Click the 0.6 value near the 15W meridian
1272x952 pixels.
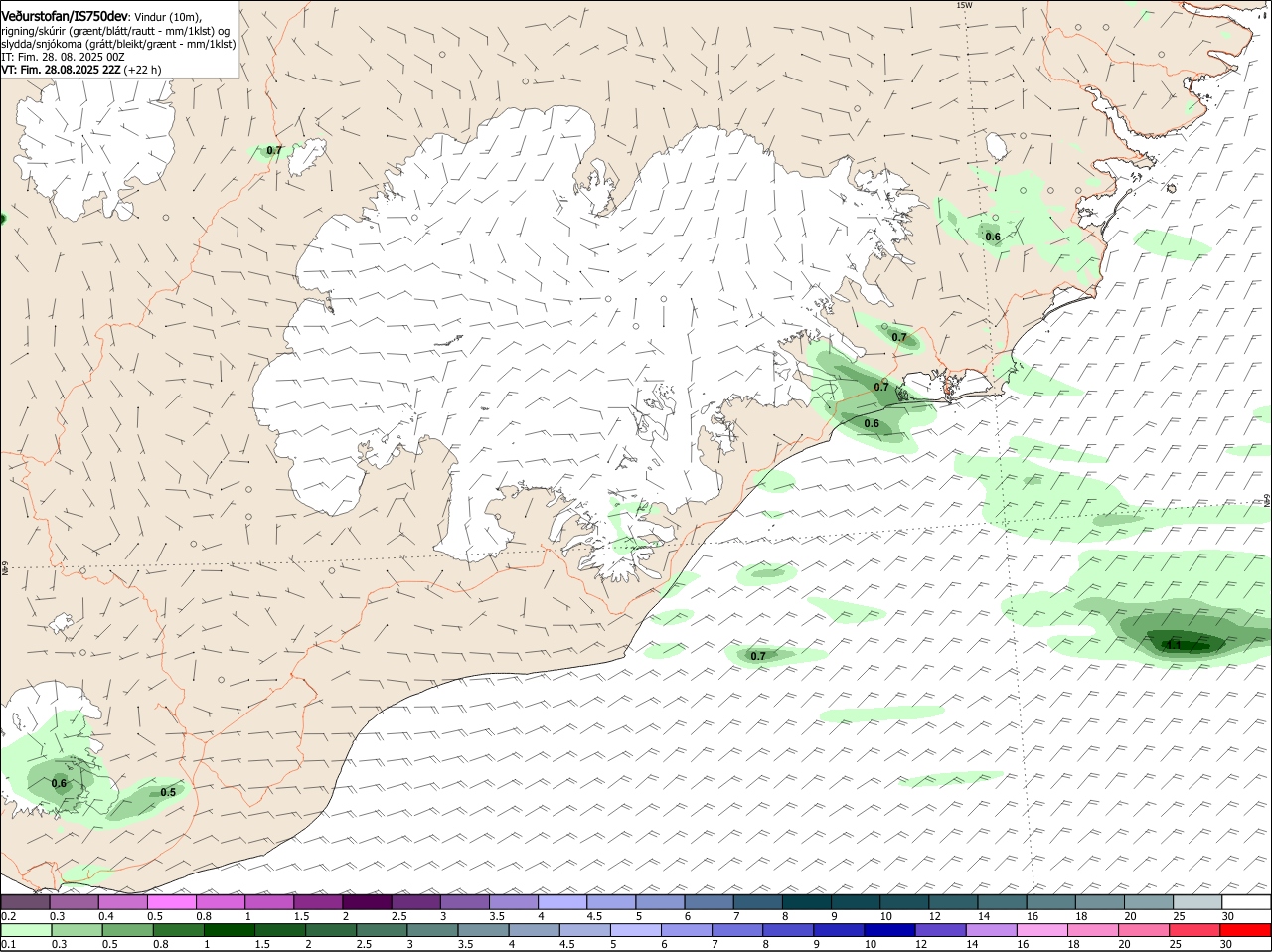993,237
